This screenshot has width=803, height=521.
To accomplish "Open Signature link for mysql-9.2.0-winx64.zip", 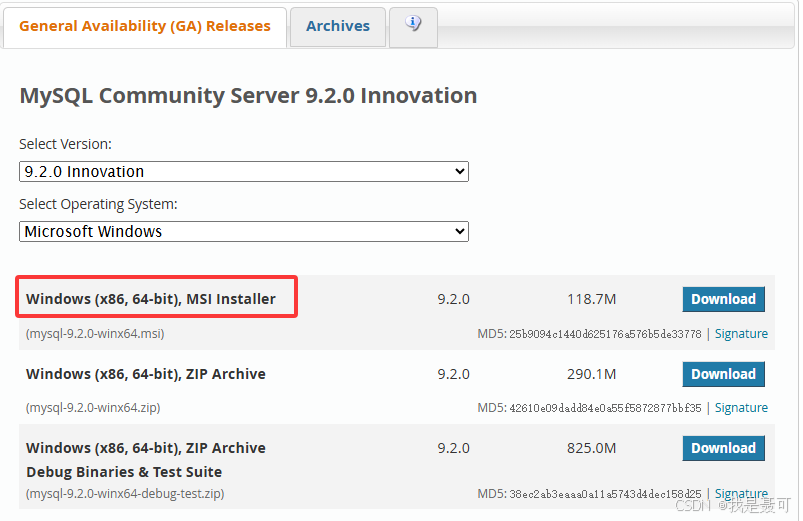I will click(x=741, y=408).
